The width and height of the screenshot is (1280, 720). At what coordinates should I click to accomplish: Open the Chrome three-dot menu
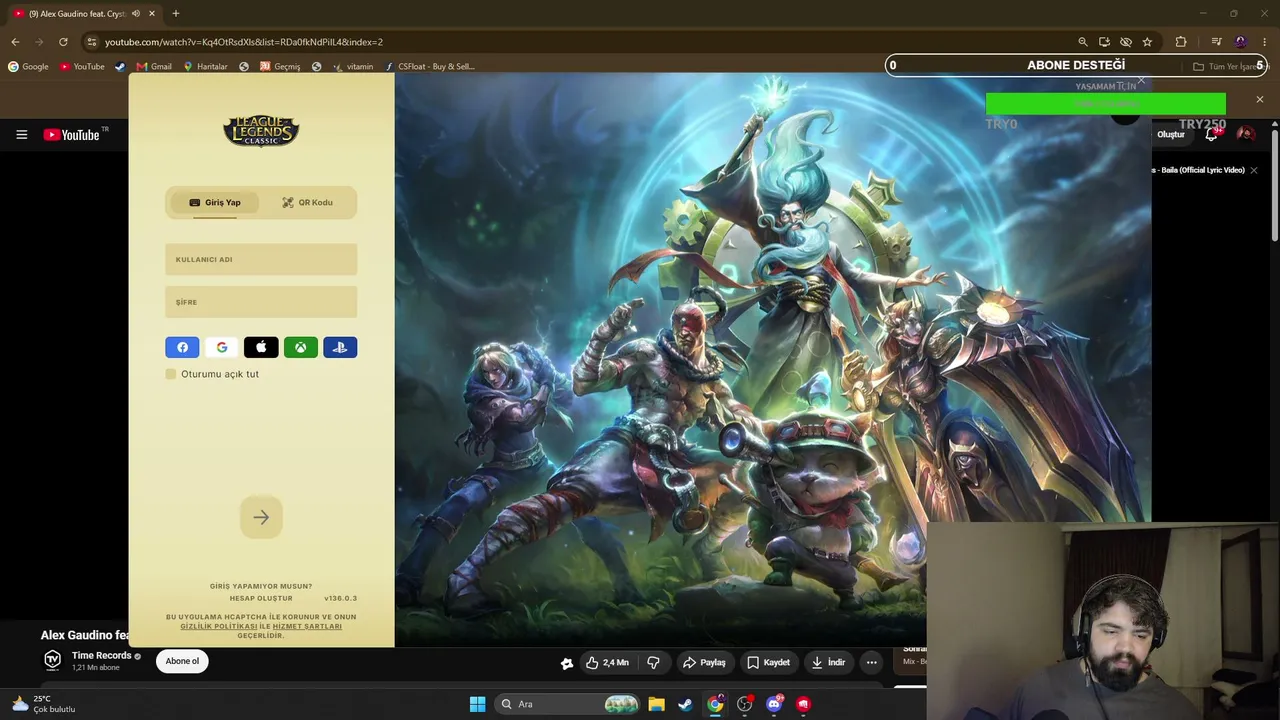1265,42
